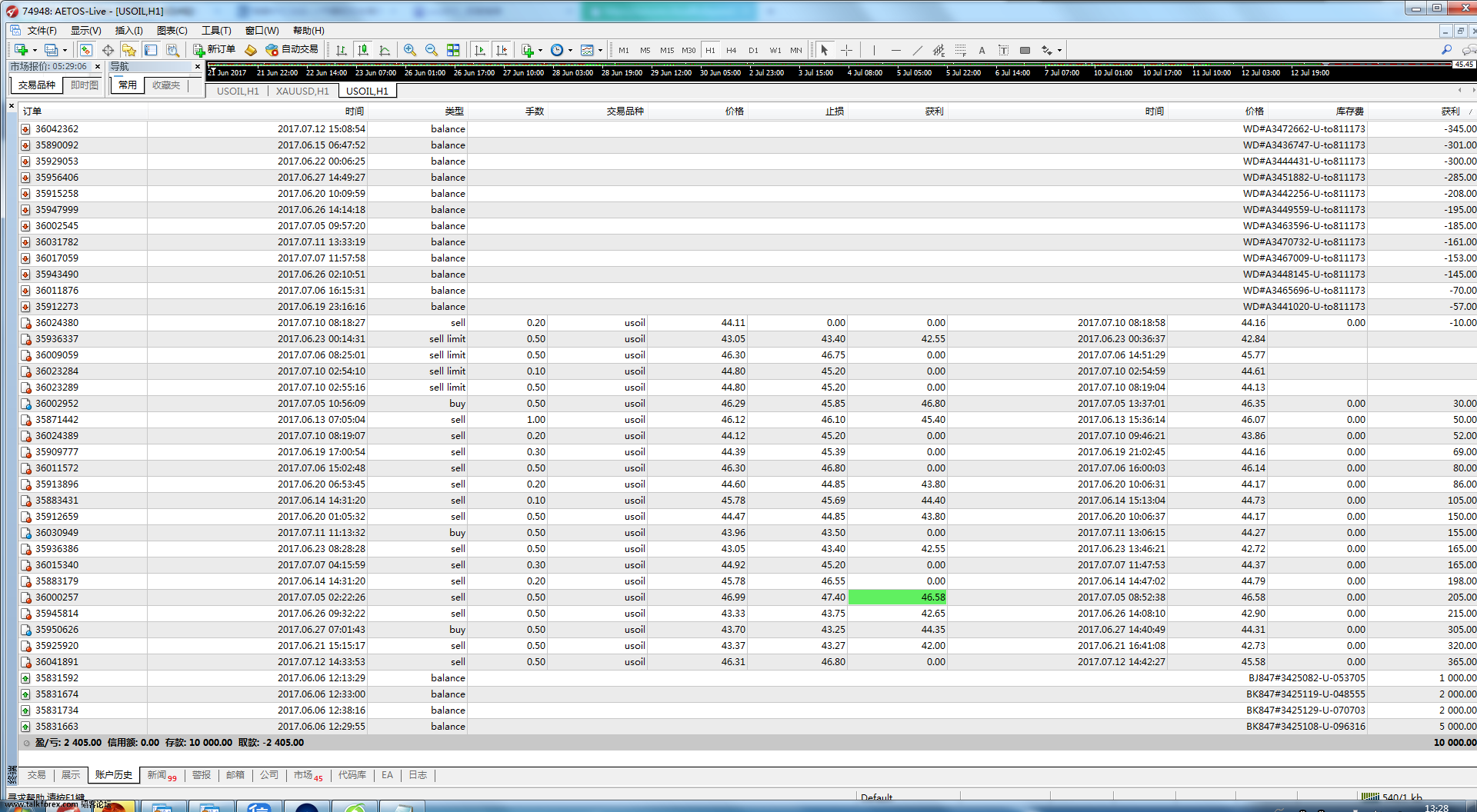The image size is (1477, 812).
Task: Click the green highlighted 46.58 cell
Action: pos(898,597)
